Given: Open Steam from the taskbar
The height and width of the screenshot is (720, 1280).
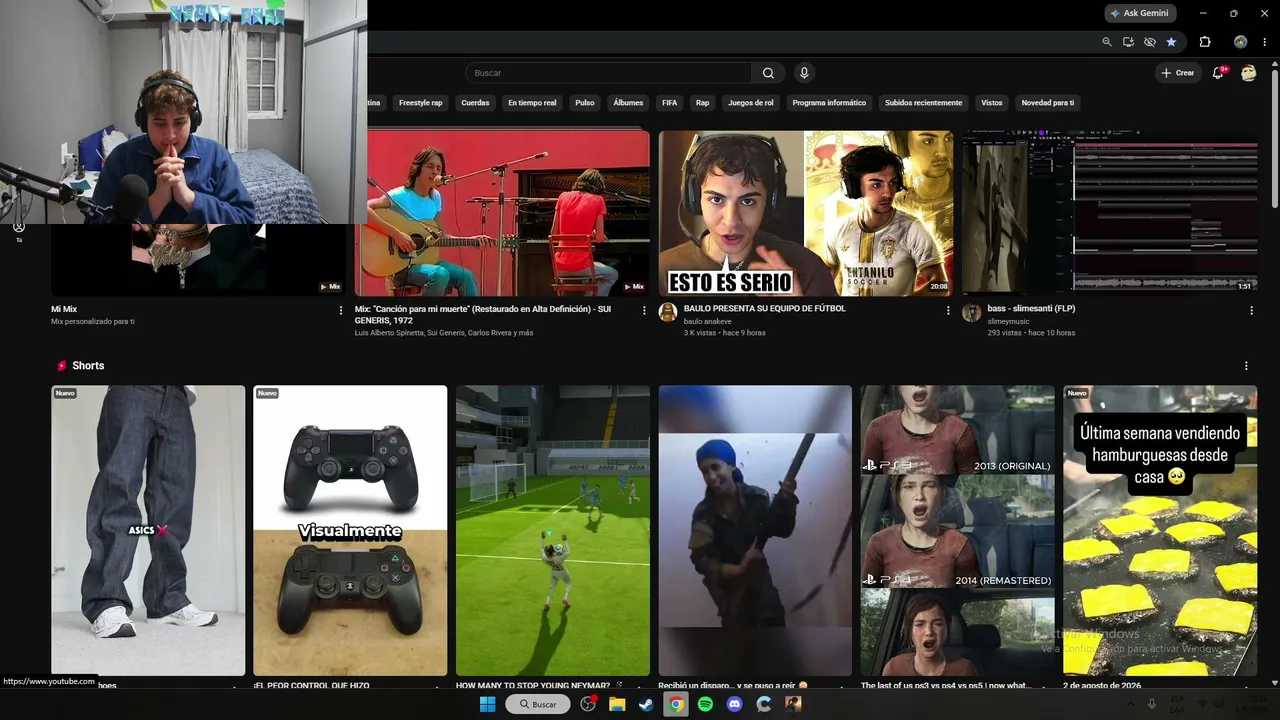Looking at the screenshot, I should [646, 704].
